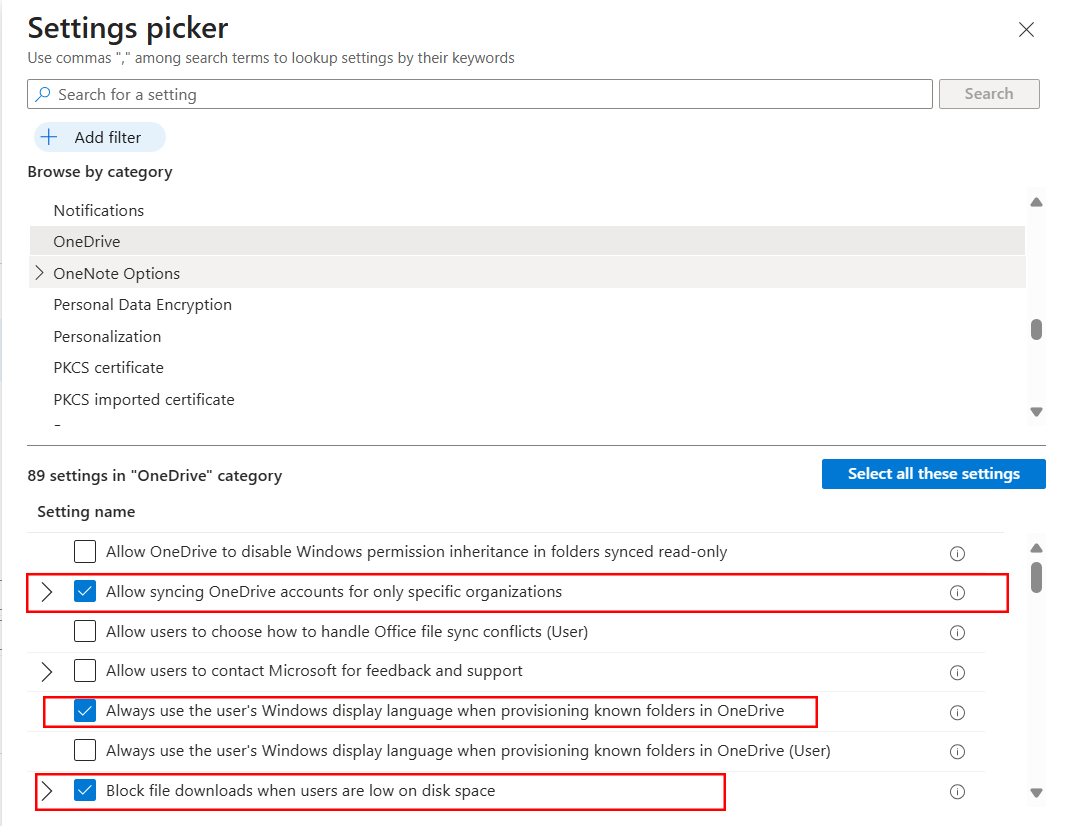The width and height of the screenshot is (1070, 826).
Task: Expand Allow syncing OneDrive accounts for specific organizations
Action: click(46, 592)
